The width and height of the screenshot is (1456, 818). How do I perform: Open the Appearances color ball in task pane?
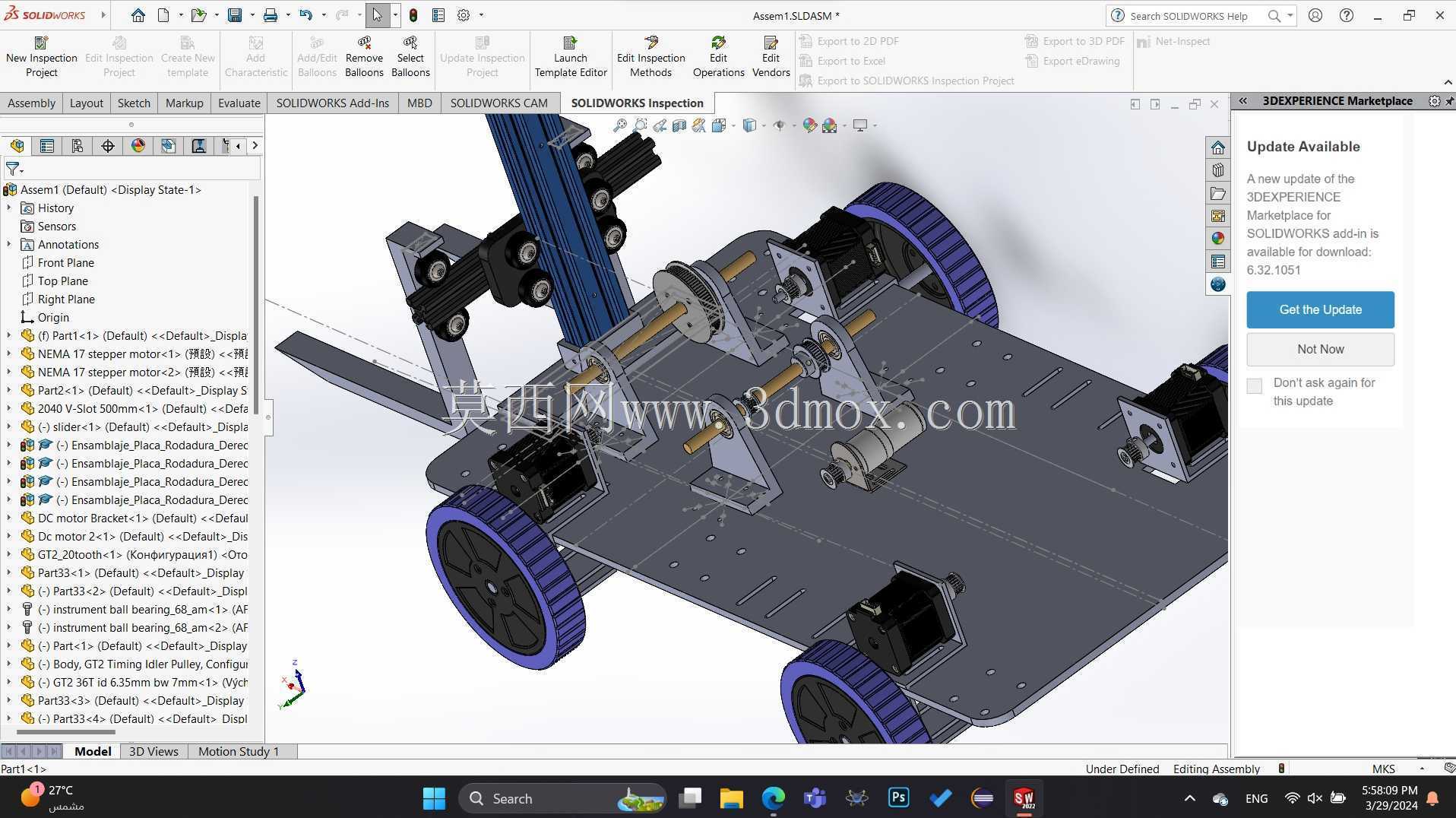(1218, 239)
